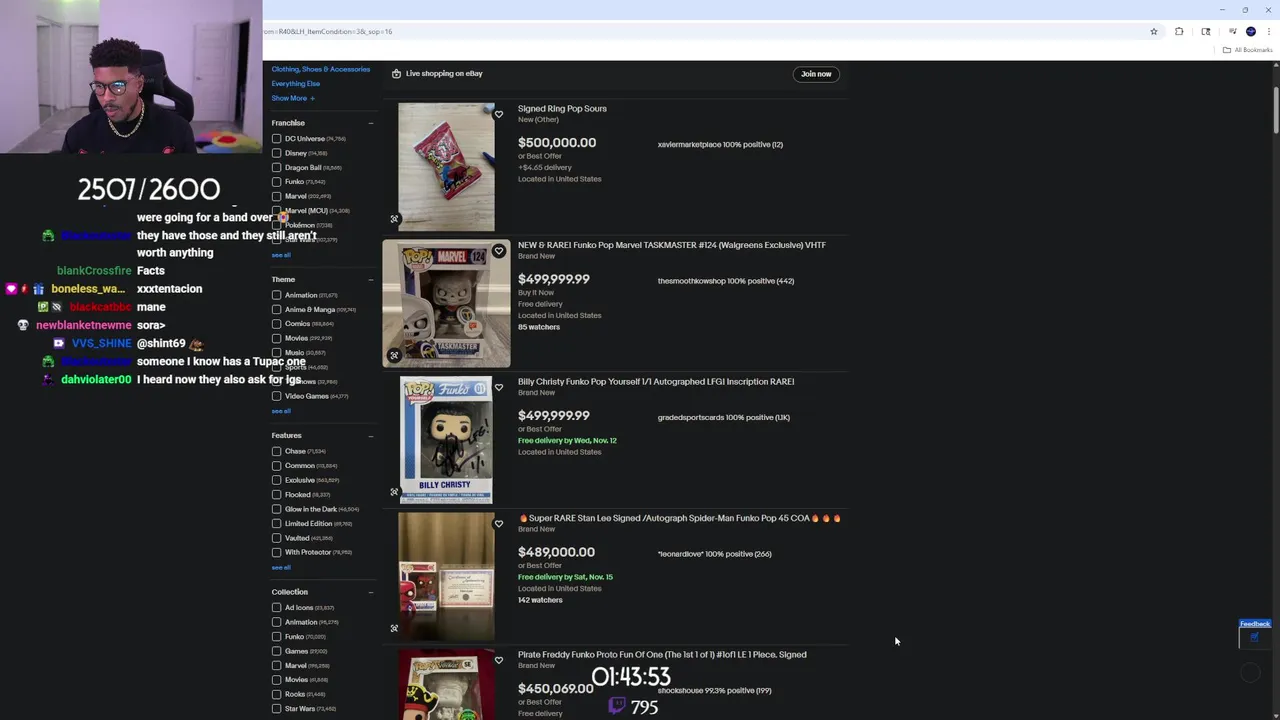
Task: Click the page vertical scrollbar thumb
Action: (x=1275, y=109)
